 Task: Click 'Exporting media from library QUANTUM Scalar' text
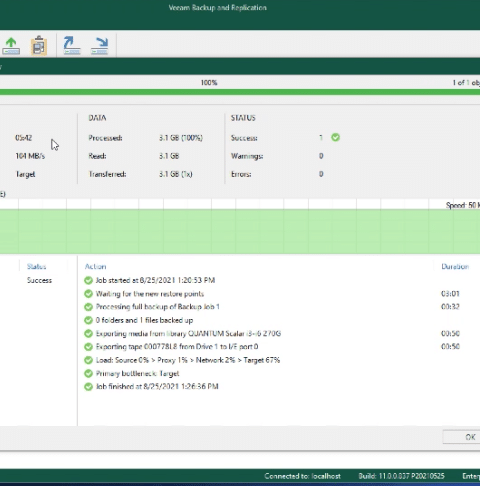coord(188,333)
